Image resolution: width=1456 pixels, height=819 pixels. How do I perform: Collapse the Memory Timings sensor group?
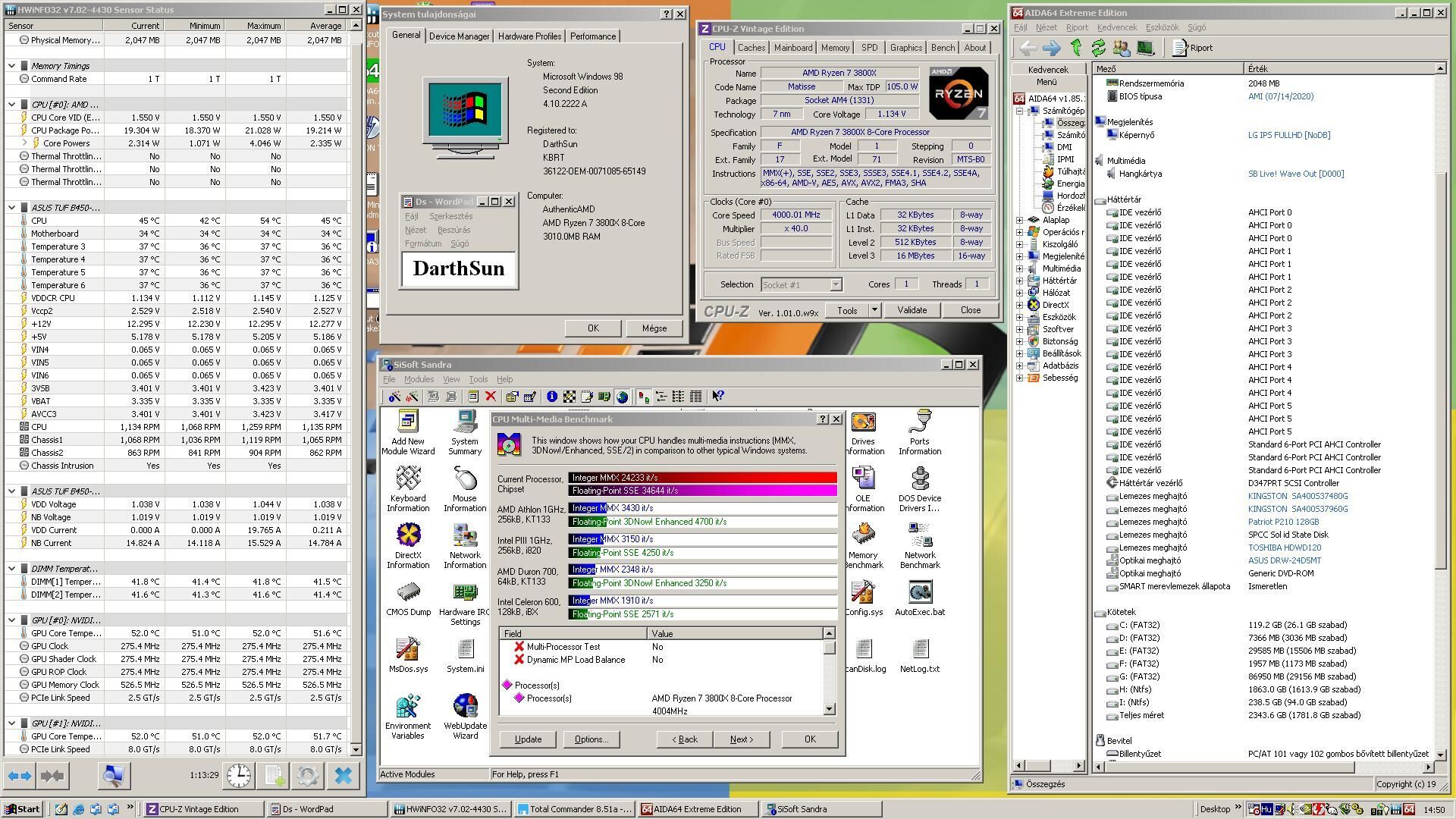tap(12, 66)
